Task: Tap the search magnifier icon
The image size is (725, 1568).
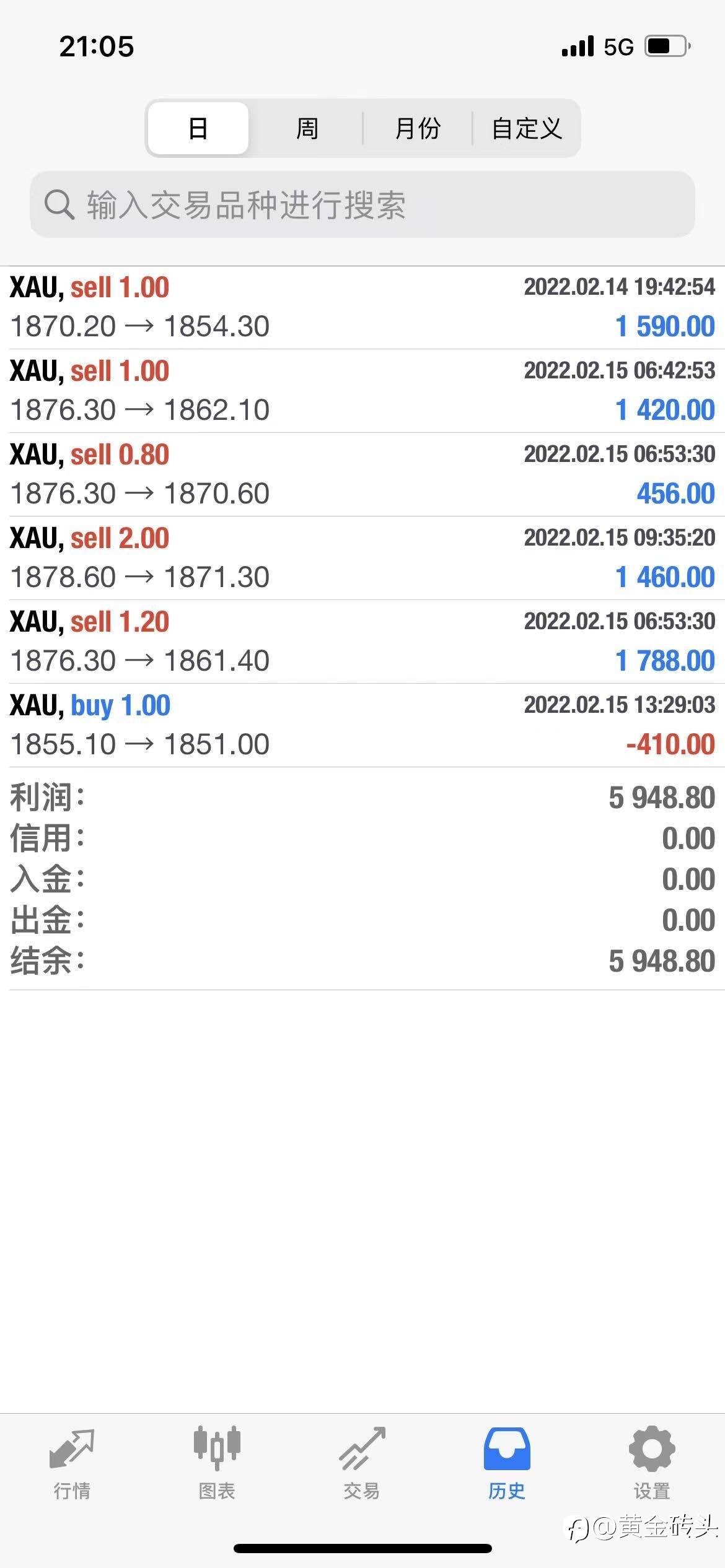Action: click(x=59, y=204)
